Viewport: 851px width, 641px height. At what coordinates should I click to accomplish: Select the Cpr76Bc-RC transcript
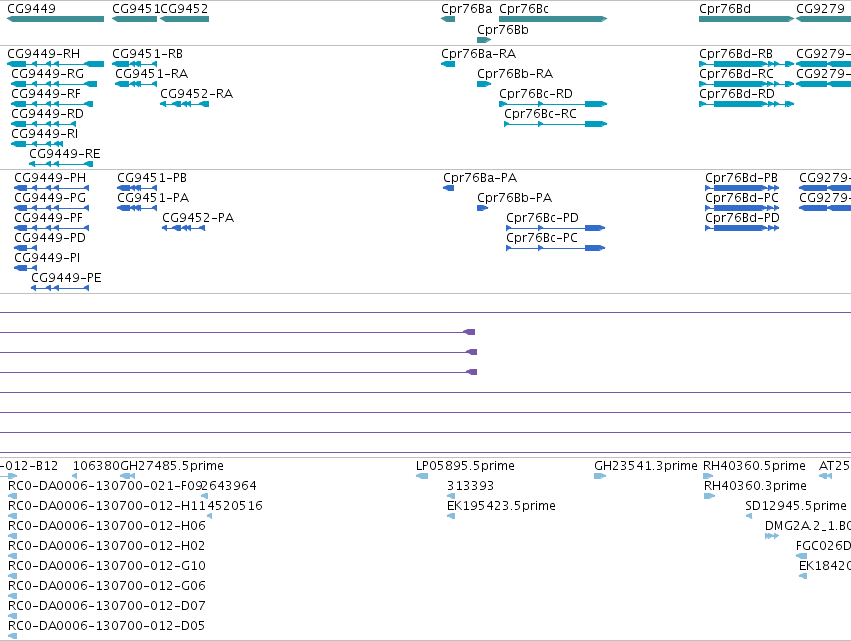coord(540,114)
